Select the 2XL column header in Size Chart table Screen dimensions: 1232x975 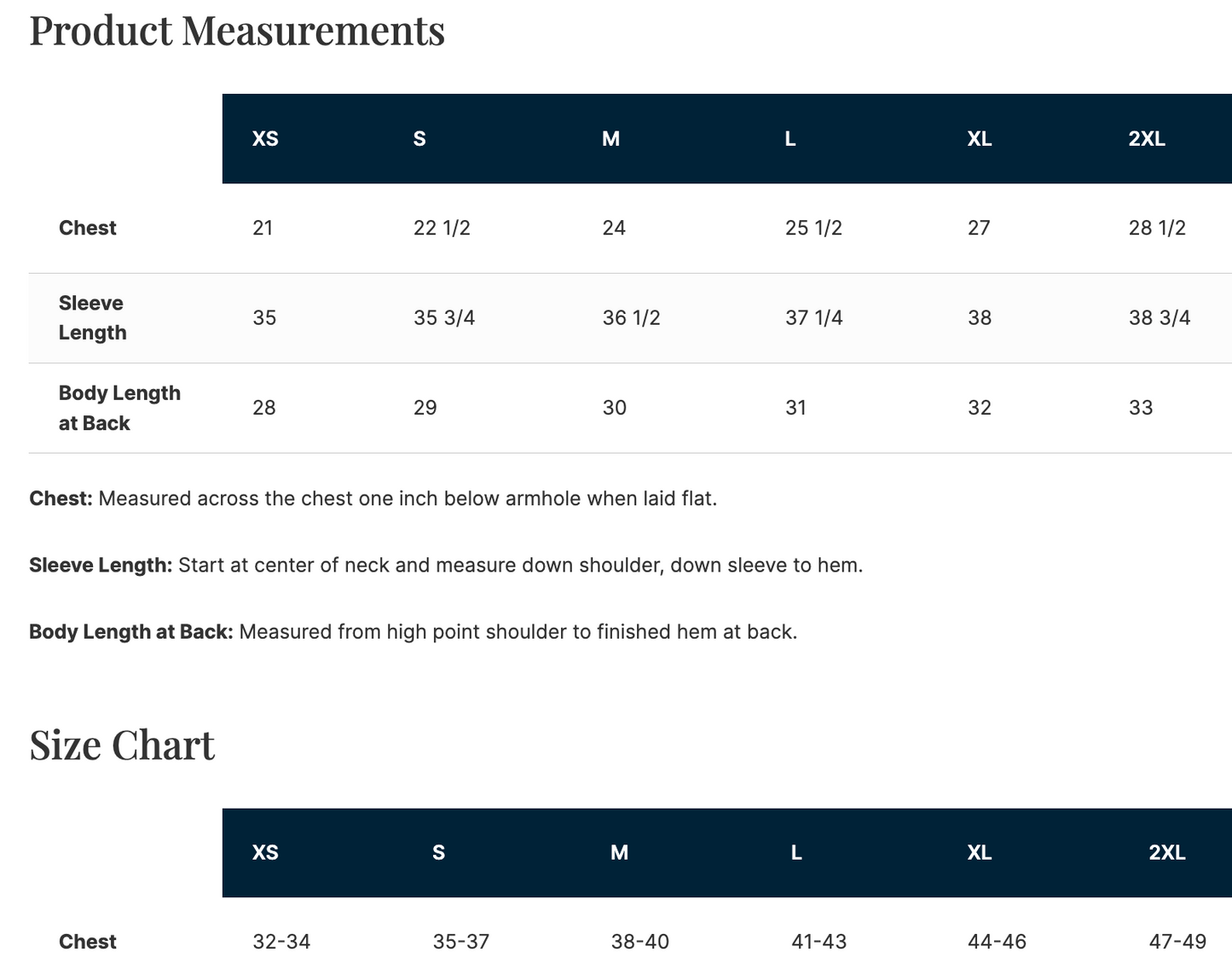coord(1166,853)
